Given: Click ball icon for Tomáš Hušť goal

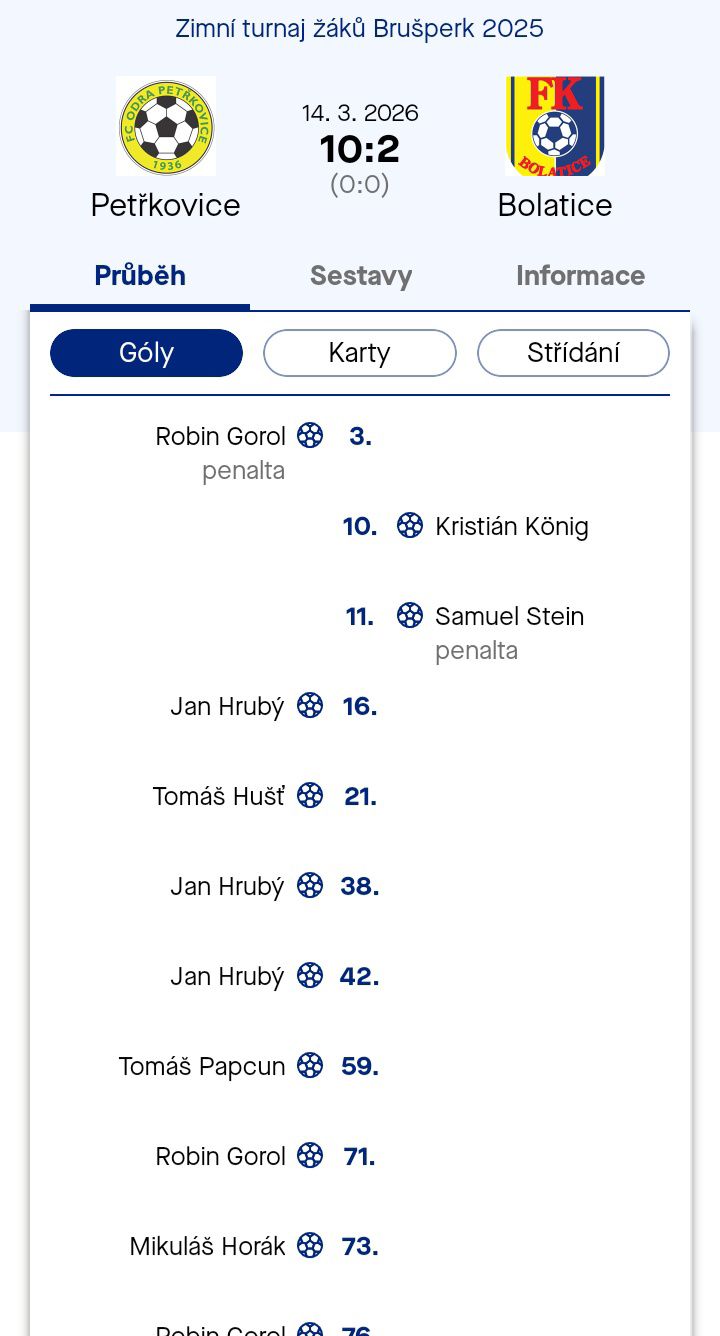Looking at the screenshot, I should click(x=310, y=795).
